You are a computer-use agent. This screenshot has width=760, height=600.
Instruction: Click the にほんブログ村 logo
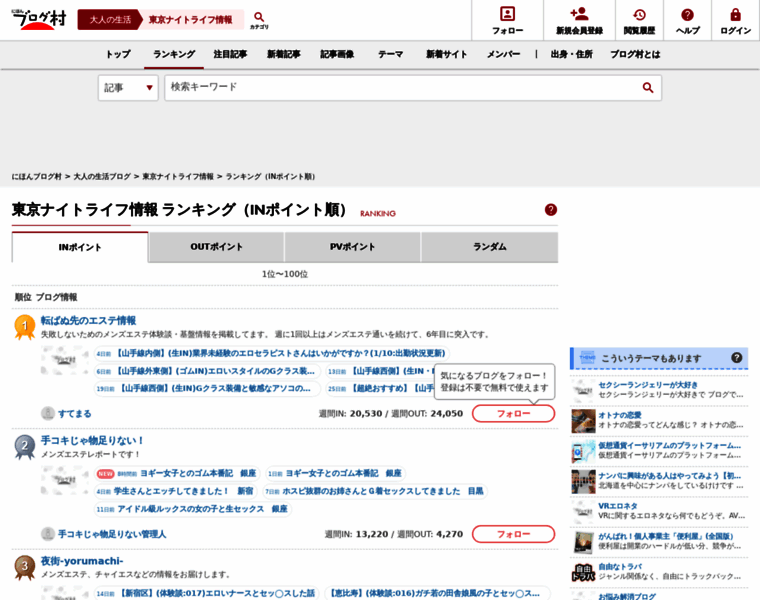(38, 19)
